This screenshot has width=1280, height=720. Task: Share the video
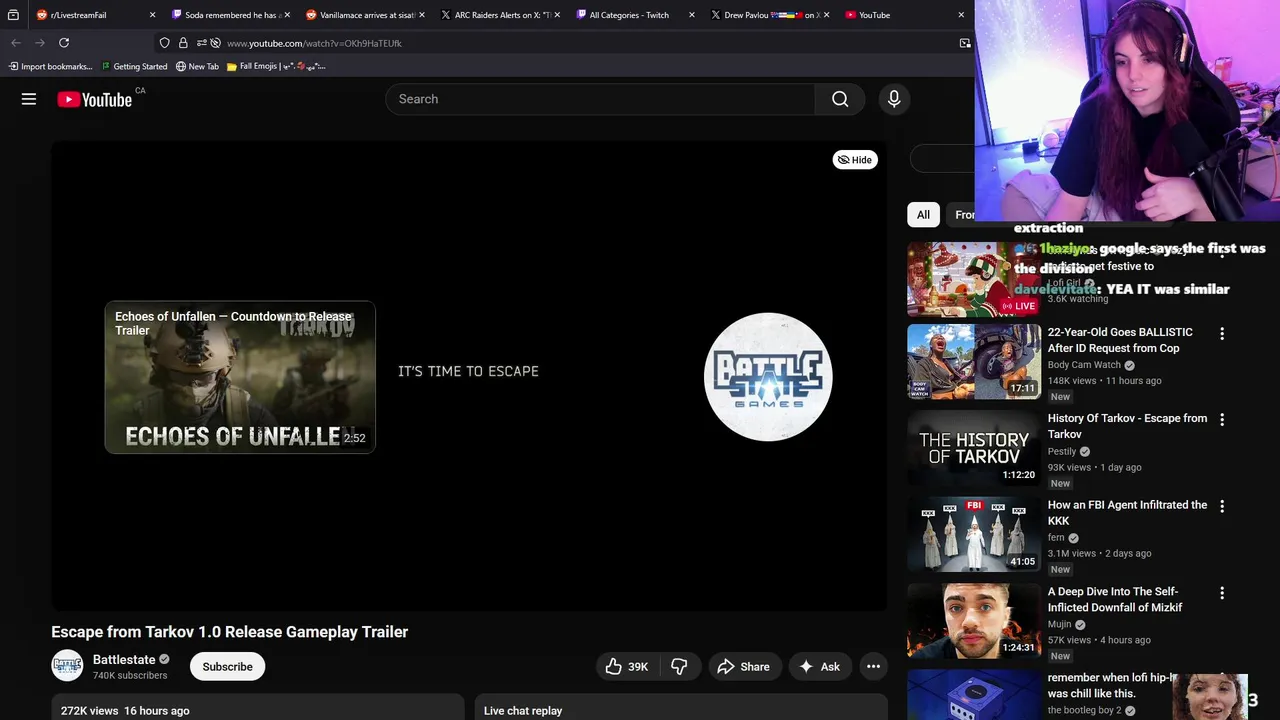744,667
